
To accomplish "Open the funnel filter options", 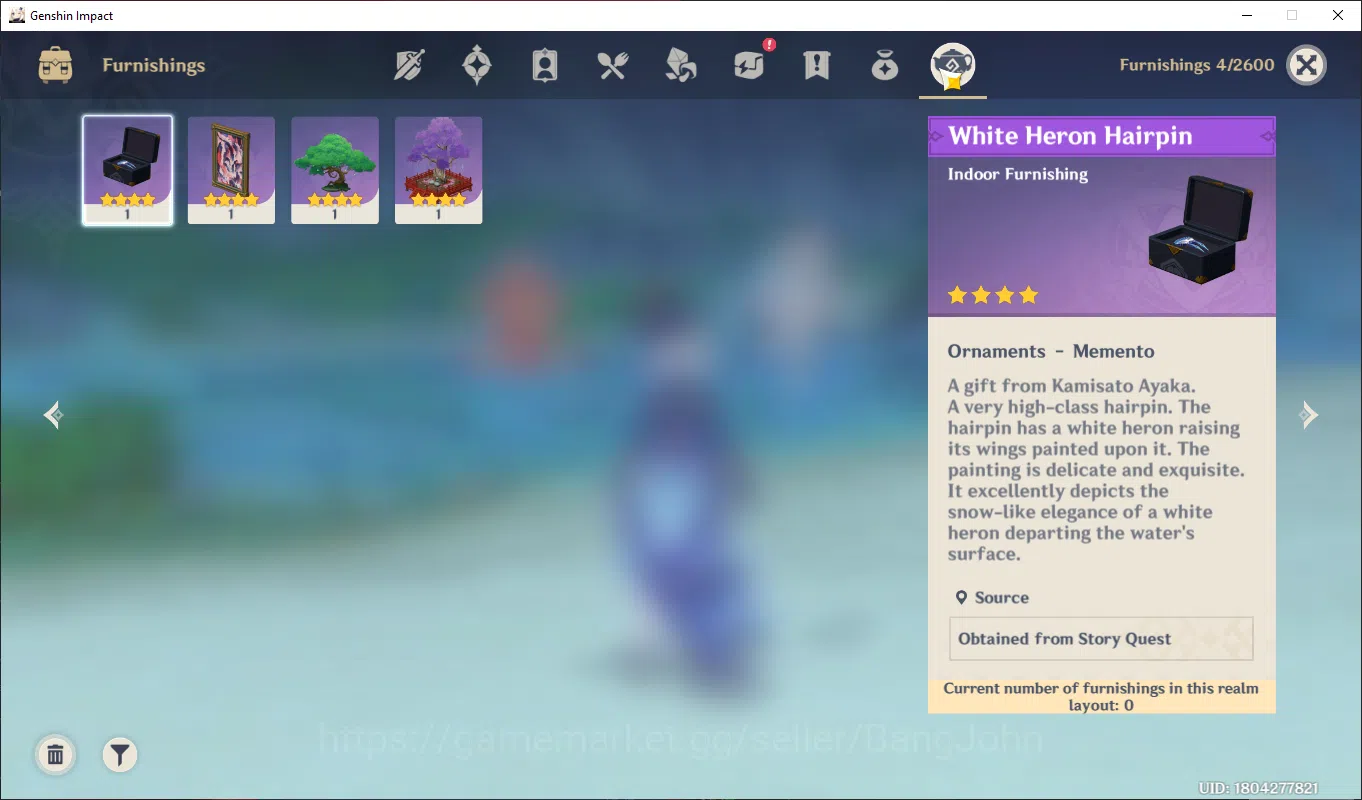I will [120, 755].
